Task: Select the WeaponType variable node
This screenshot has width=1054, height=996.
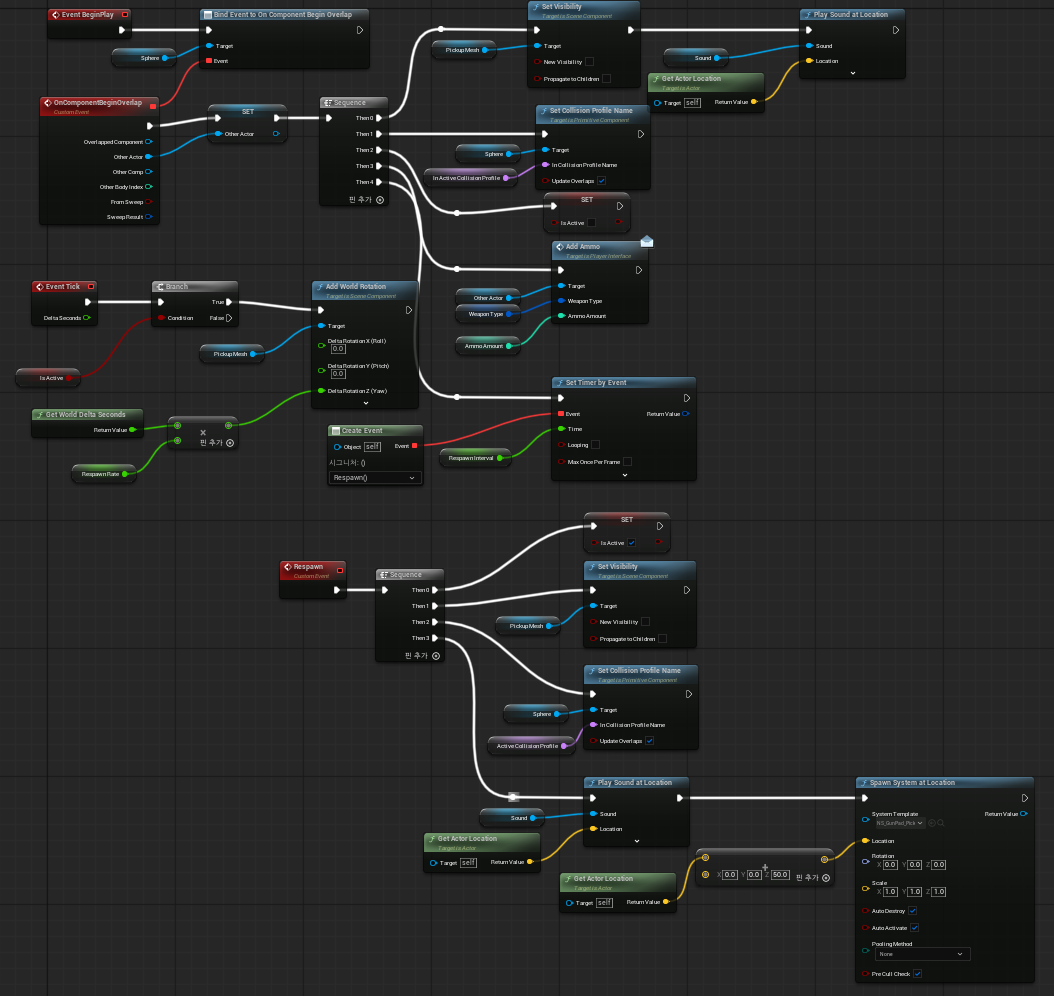Action: coord(488,314)
